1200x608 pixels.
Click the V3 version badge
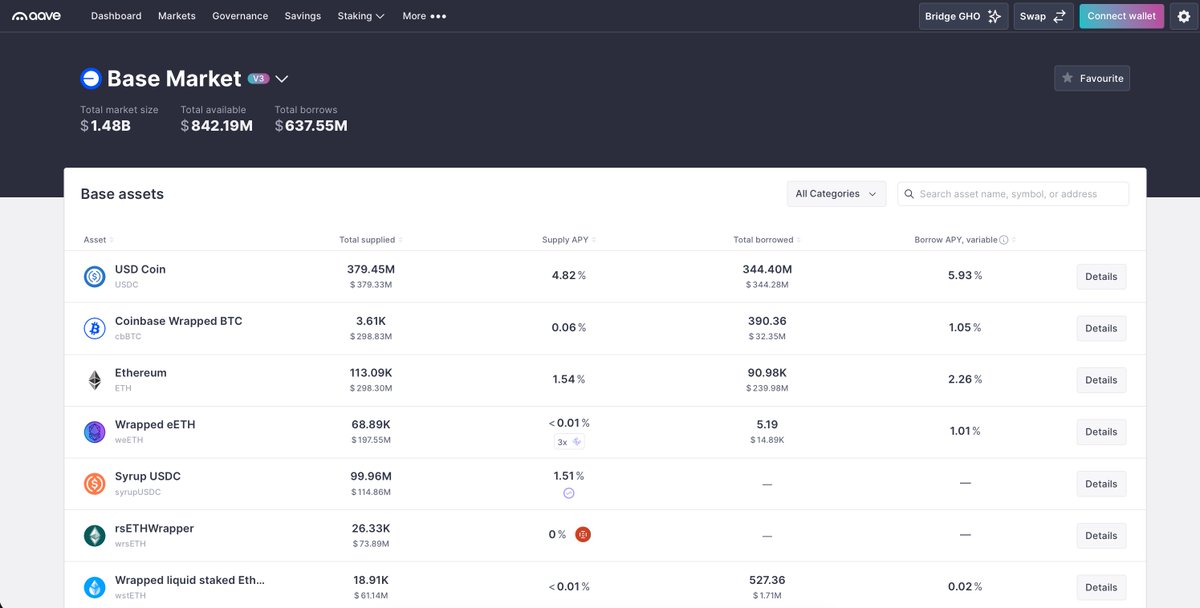point(259,79)
